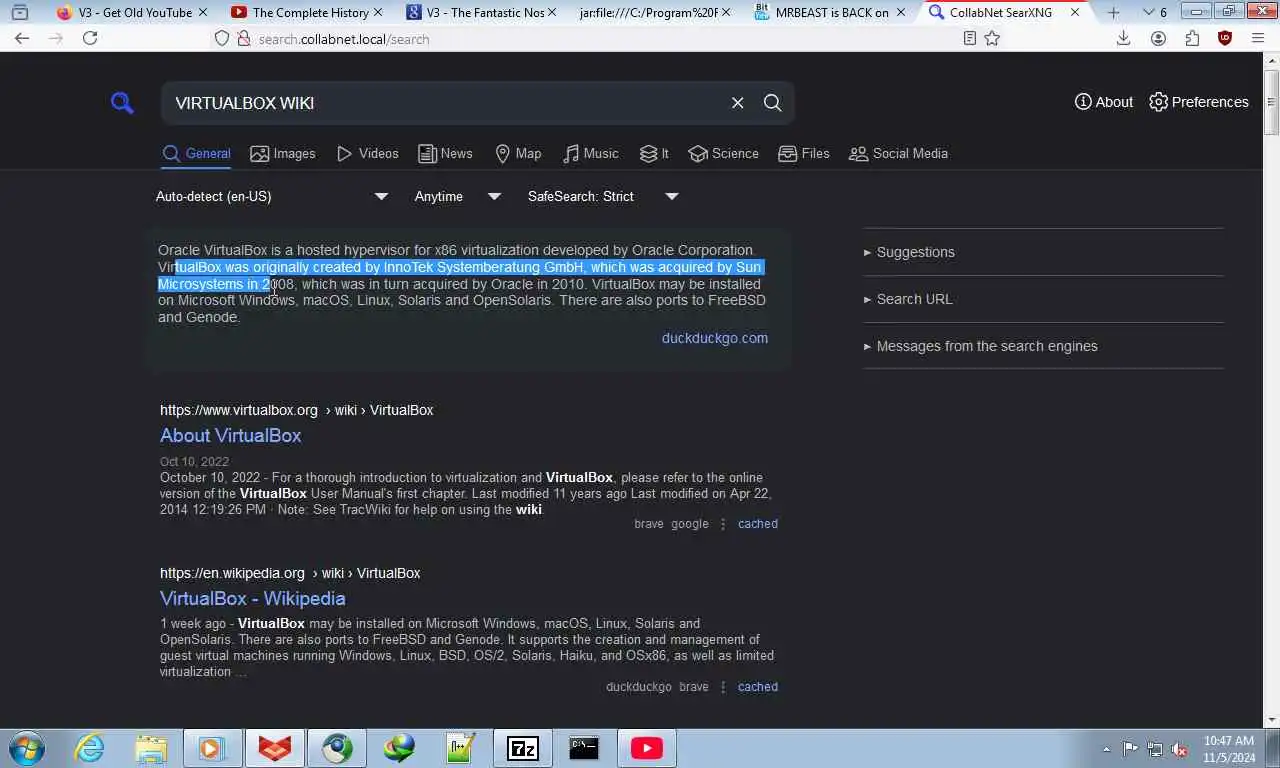Open the About page

pos(1104,102)
